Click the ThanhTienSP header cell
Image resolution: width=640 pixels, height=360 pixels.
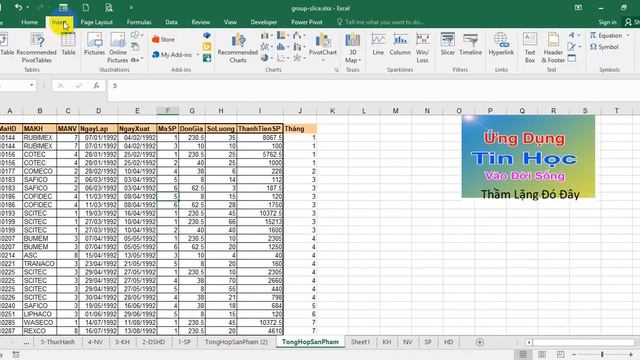[x=260, y=129]
